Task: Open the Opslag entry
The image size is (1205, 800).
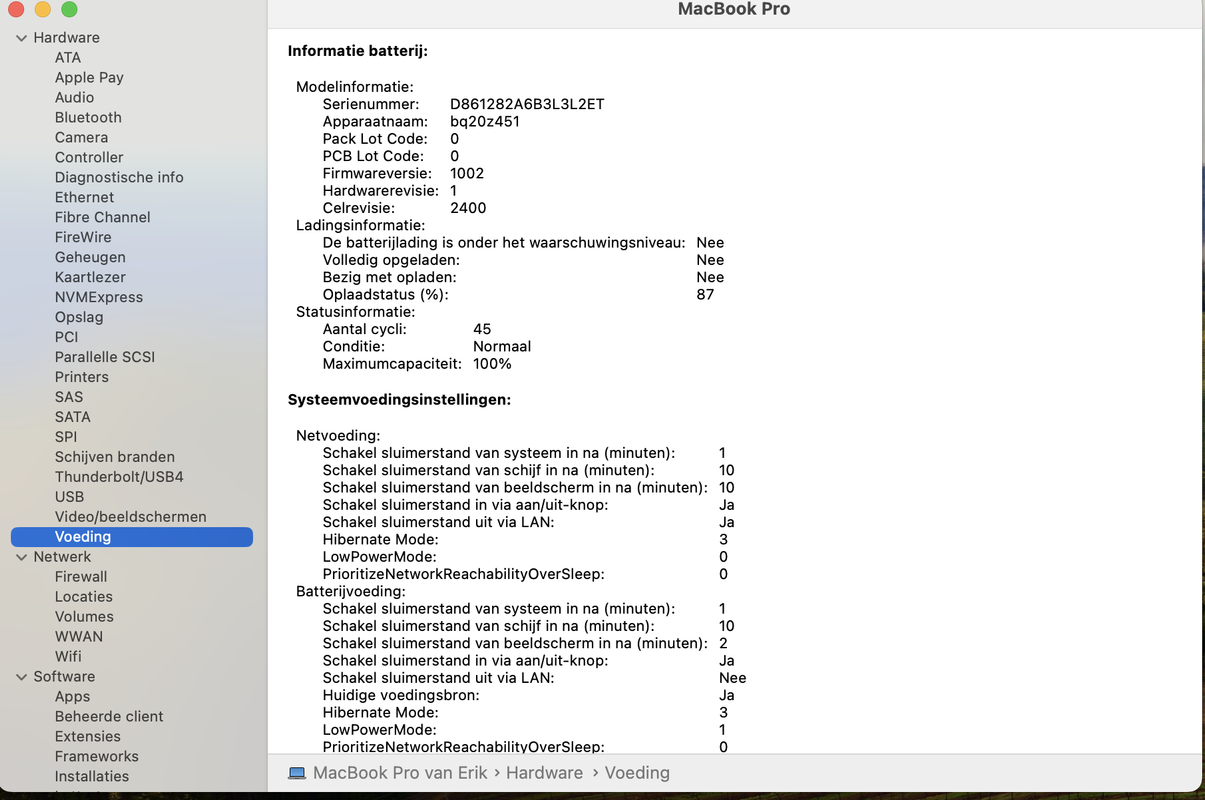Action: coord(79,317)
